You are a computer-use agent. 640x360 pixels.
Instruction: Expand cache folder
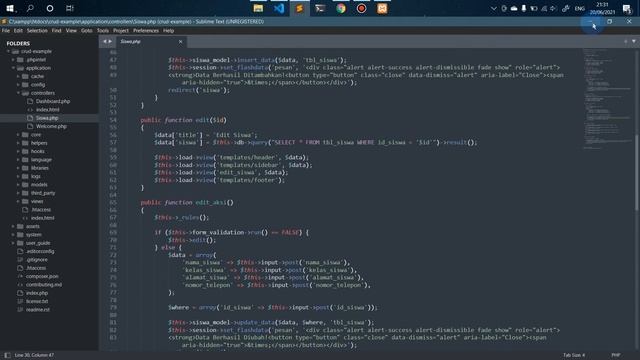point(18,76)
